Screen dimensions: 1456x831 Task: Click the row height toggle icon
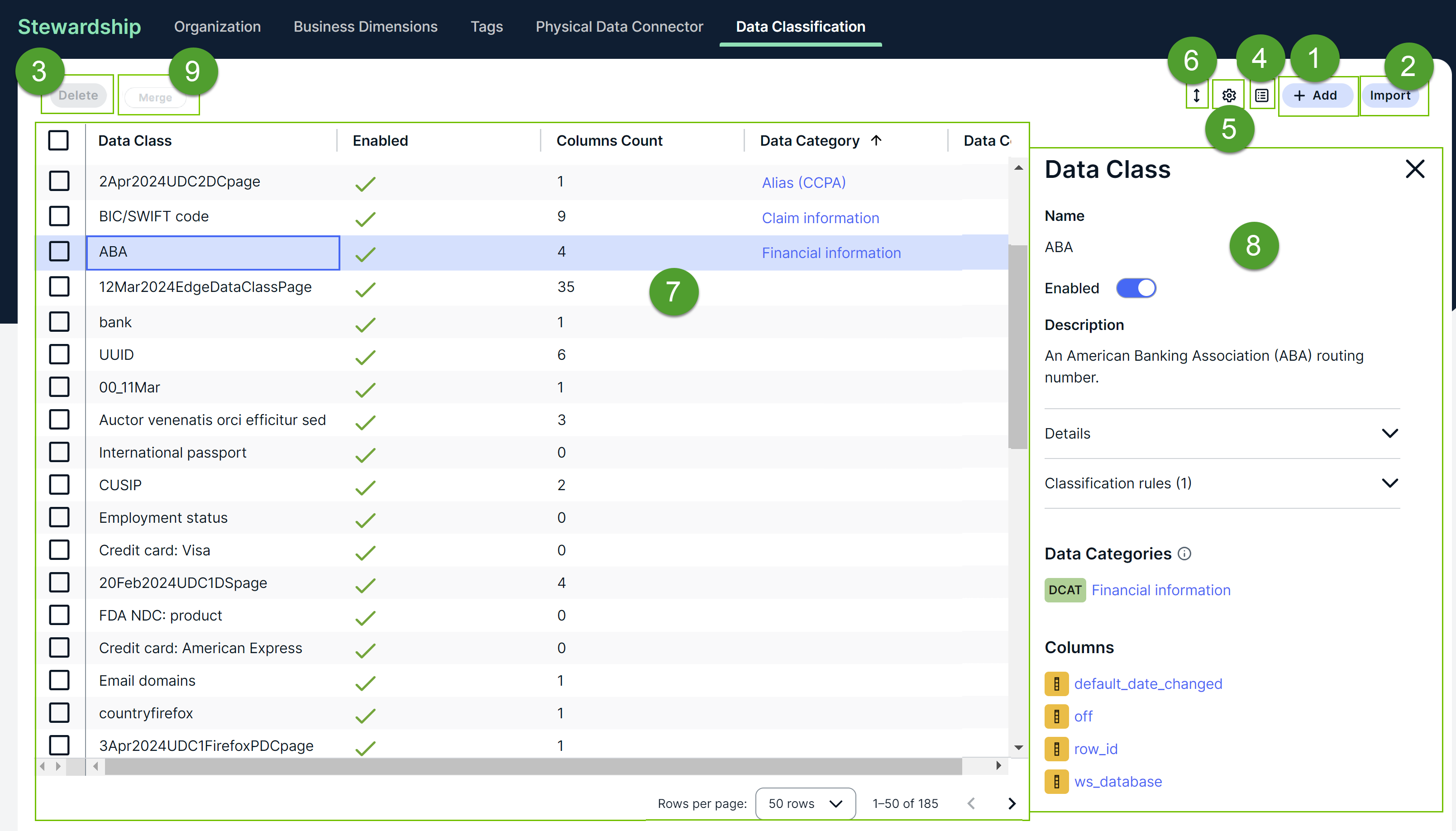(1196, 96)
